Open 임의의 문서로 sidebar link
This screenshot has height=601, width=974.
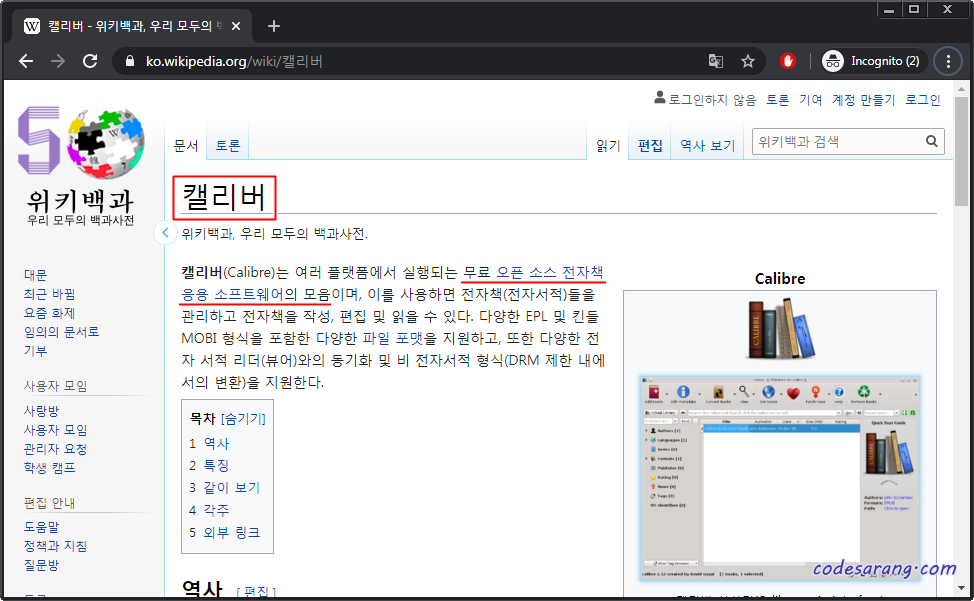coord(61,332)
